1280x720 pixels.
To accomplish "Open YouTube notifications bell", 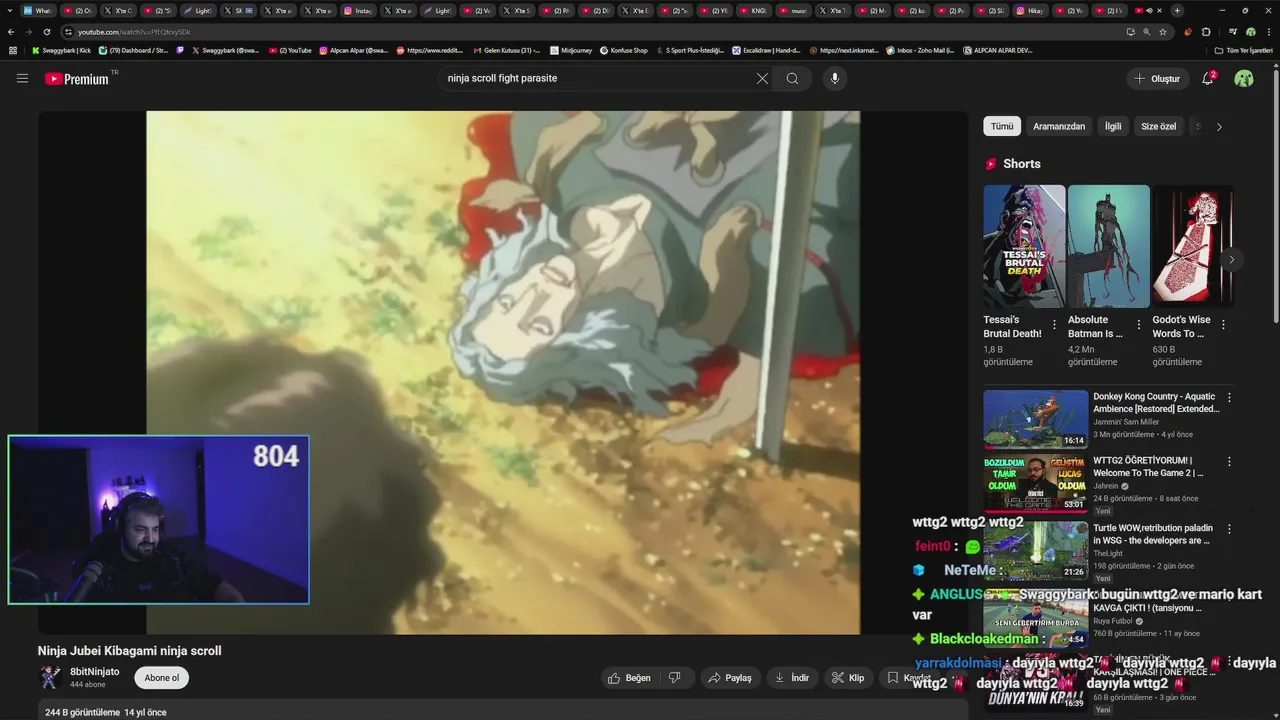I will point(1208,78).
